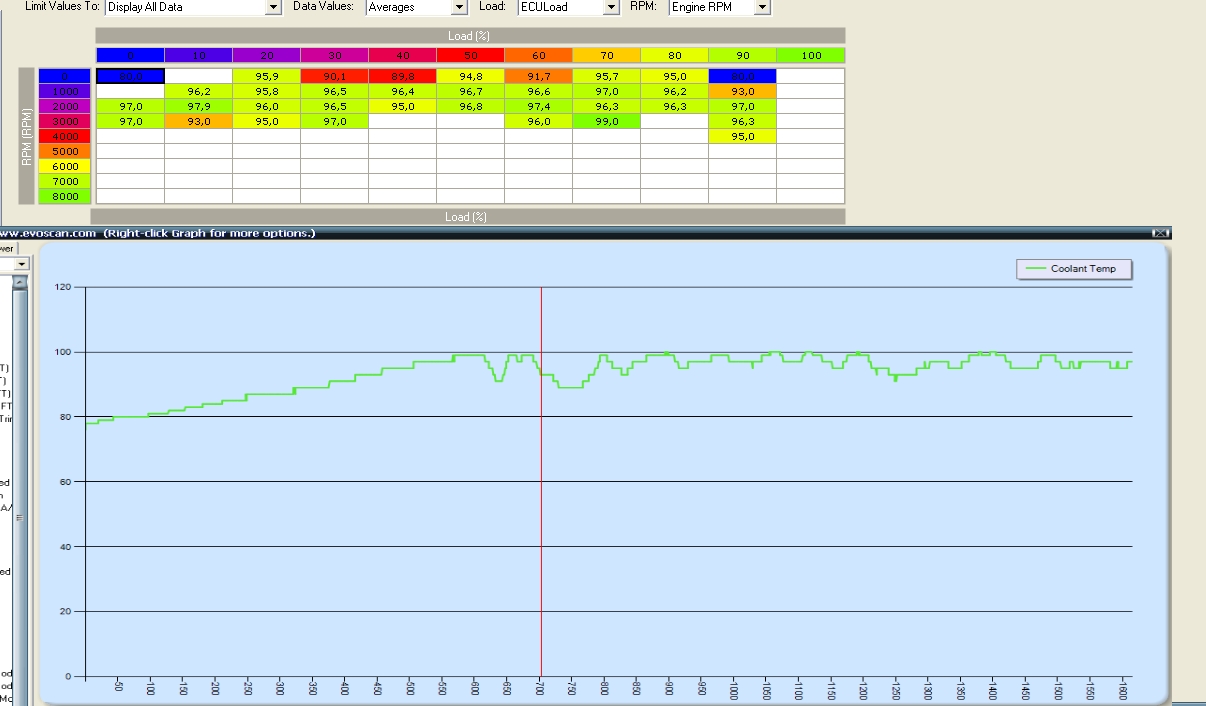Click the table cell showing 99,0
Viewport: 1206px width, 706px height.
click(606, 121)
